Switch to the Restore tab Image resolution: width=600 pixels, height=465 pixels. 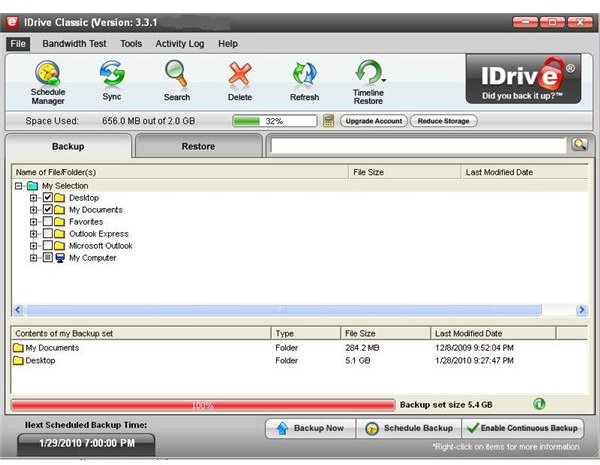[x=198, y=146]
